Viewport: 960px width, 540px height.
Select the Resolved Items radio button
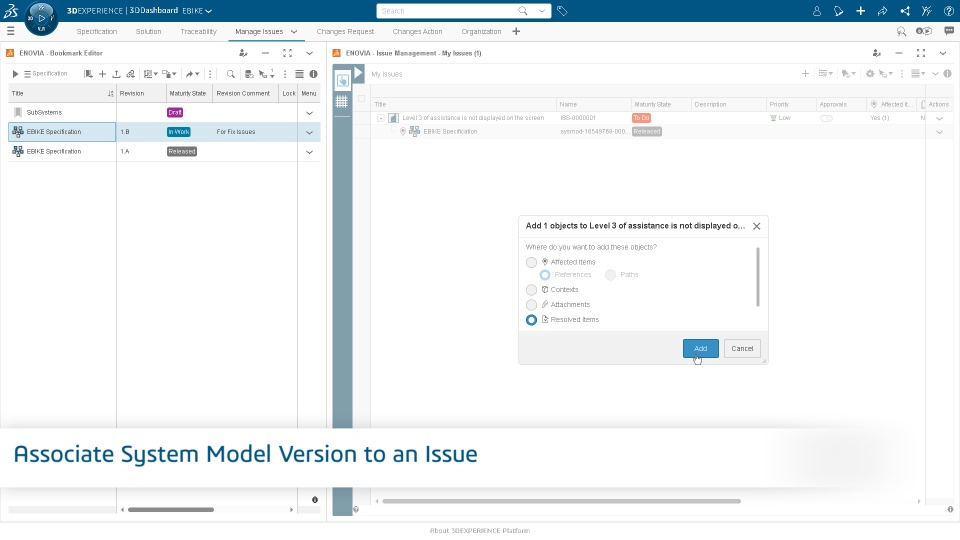[531, 320]
